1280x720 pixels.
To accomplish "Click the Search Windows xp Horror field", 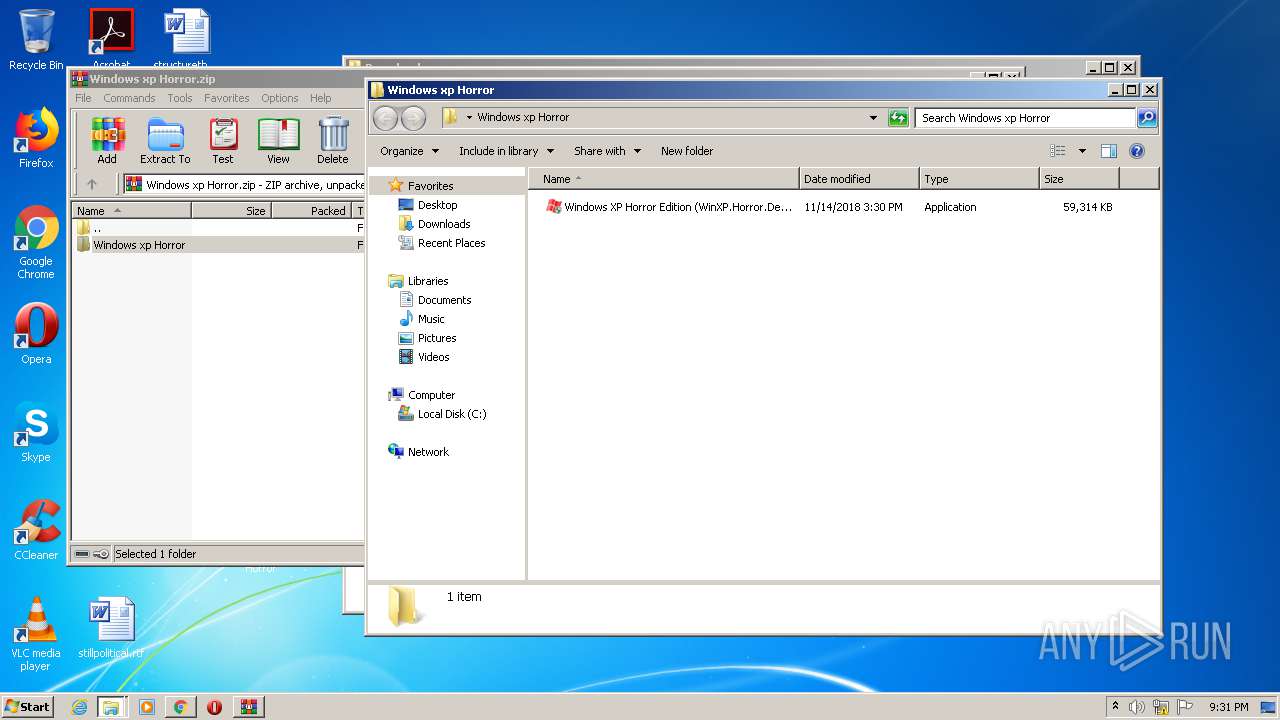I will (x=1025, y=118).
